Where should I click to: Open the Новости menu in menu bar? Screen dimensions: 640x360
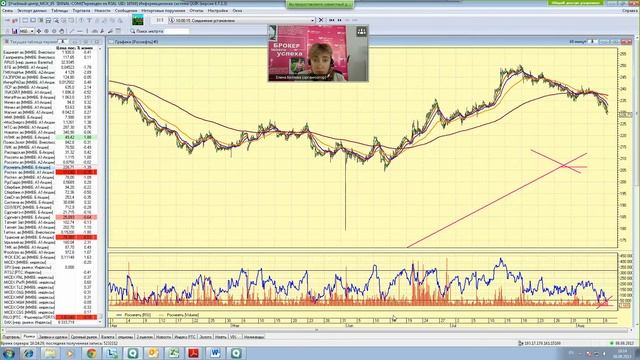point(102,11)
